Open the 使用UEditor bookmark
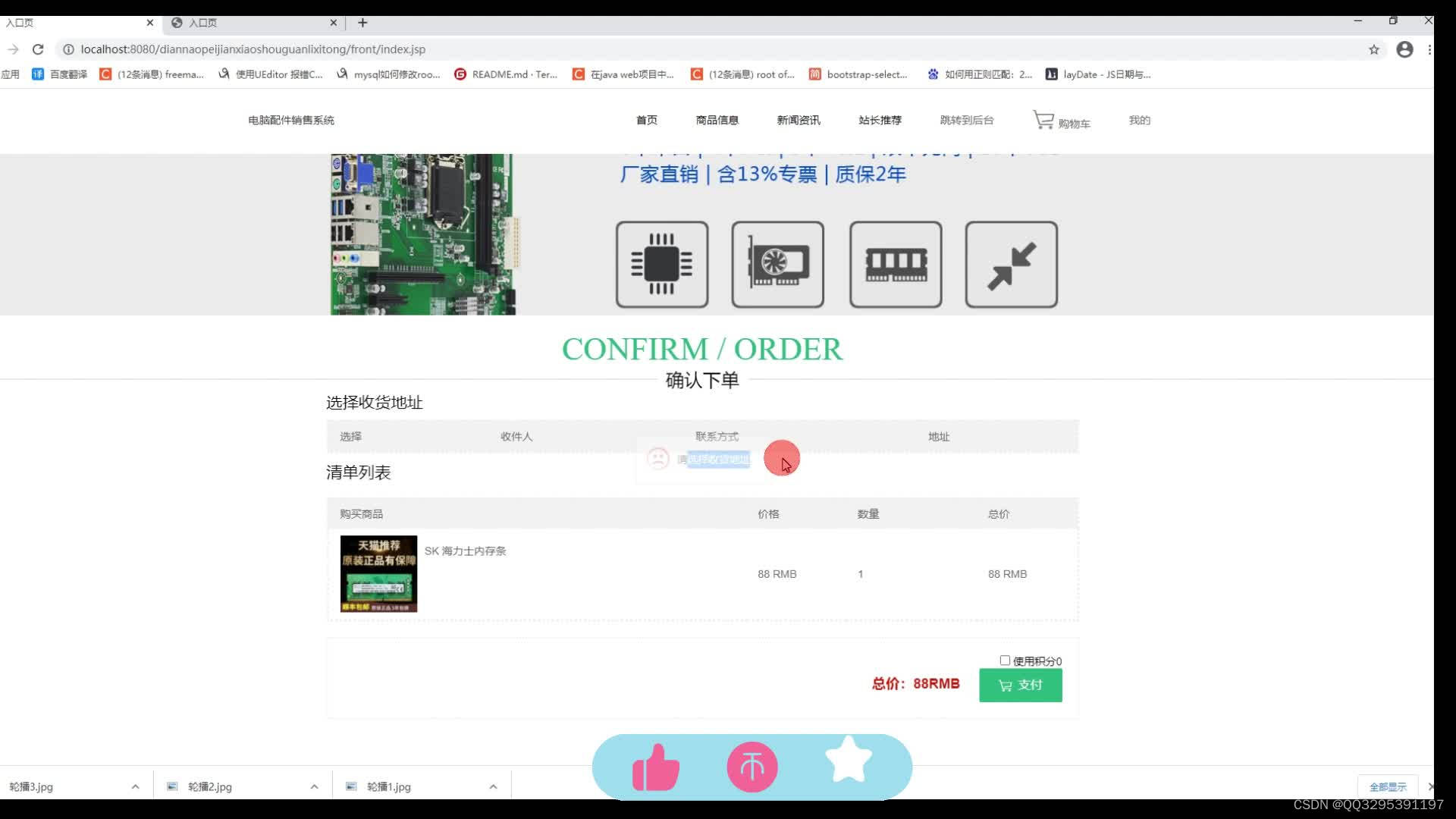1456x819 pixels. [270, 74]
